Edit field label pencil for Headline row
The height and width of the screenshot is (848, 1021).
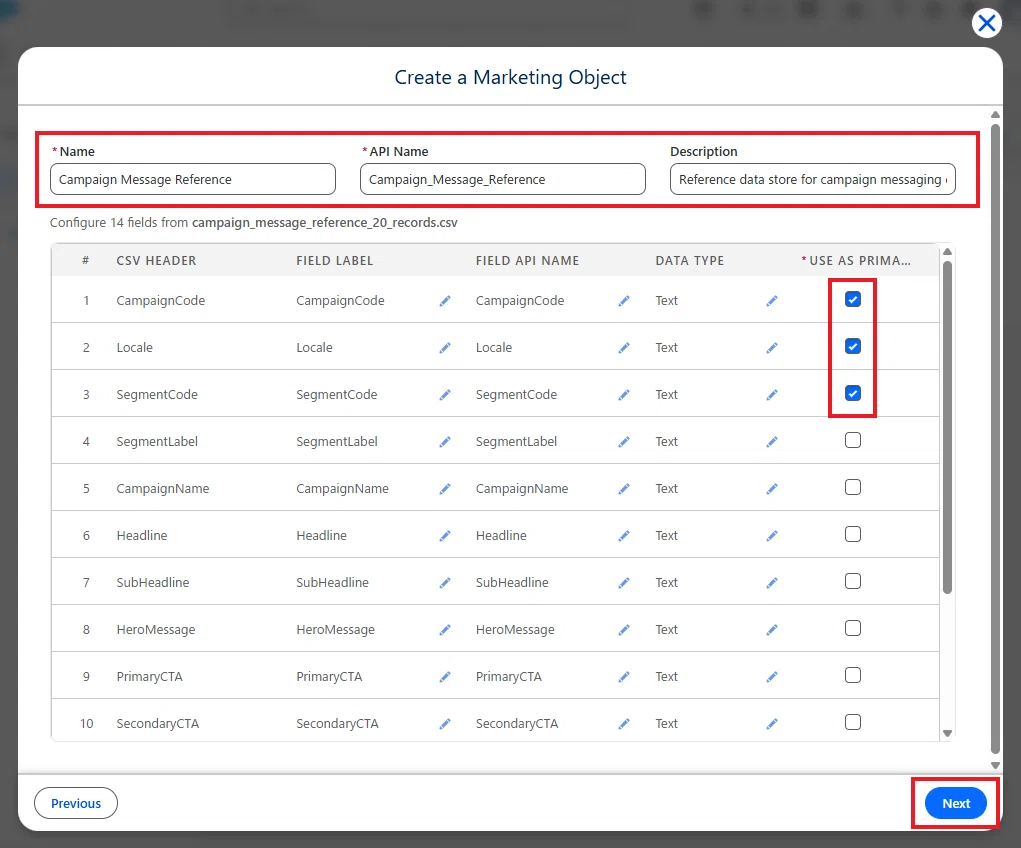(x=445, y=535)
